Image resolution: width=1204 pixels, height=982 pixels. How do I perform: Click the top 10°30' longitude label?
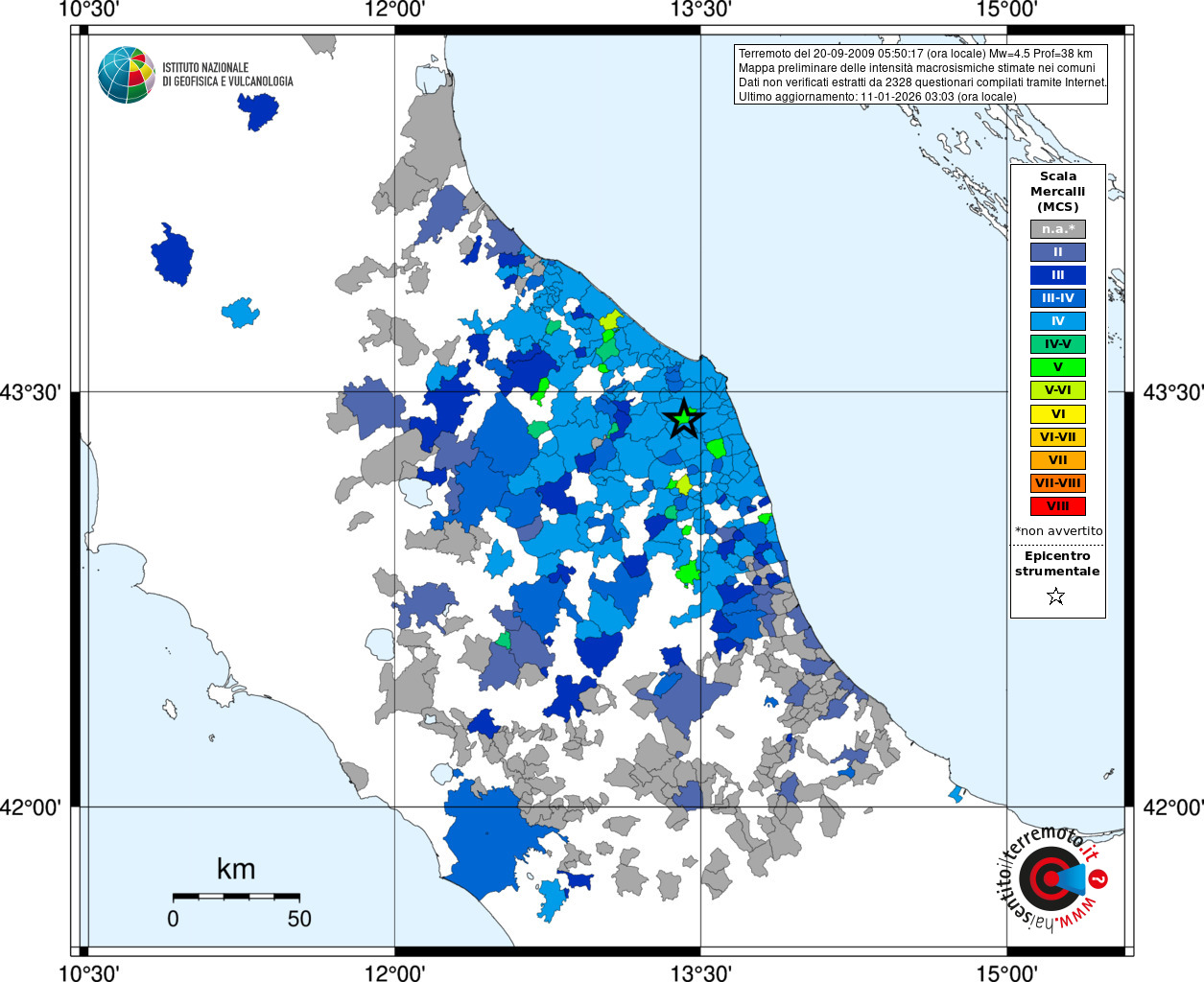click(88, 10)
